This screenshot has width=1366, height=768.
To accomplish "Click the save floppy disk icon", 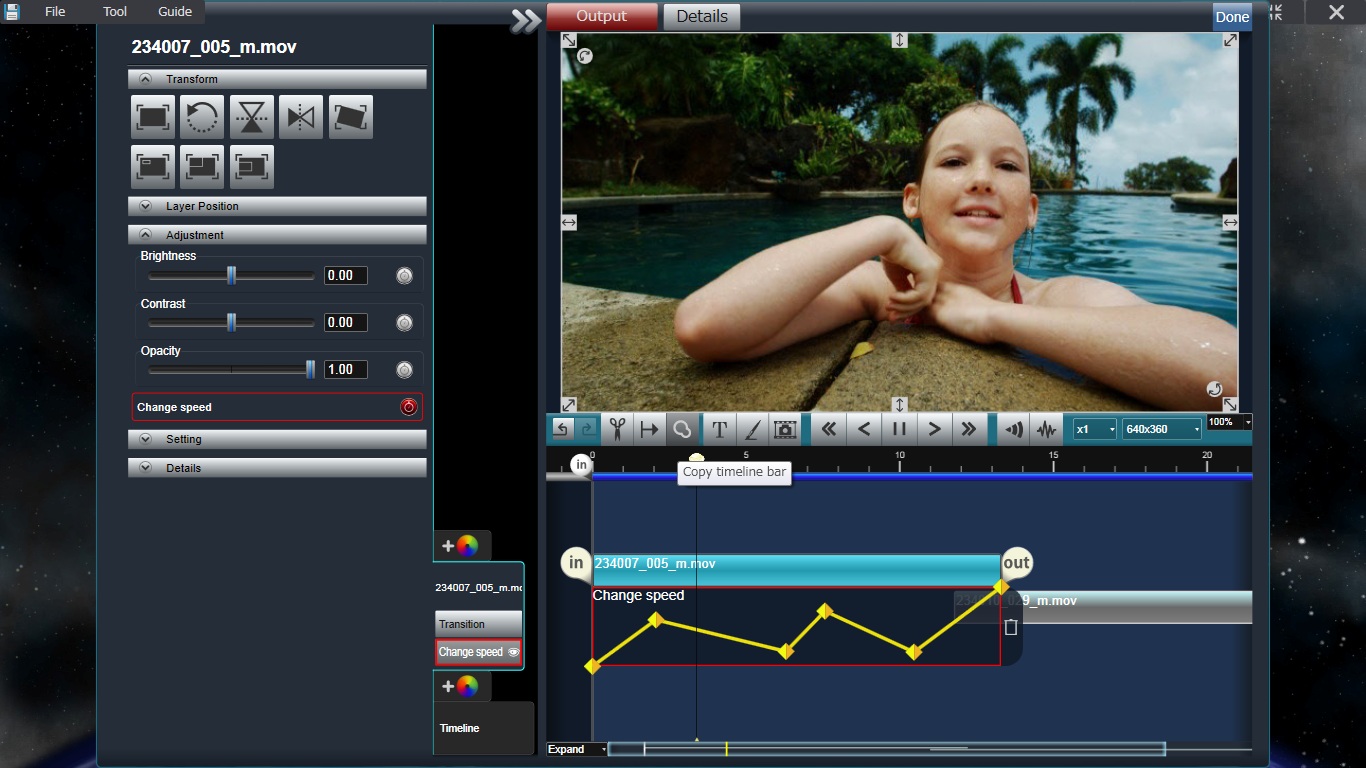I will [x=12, y=12].
